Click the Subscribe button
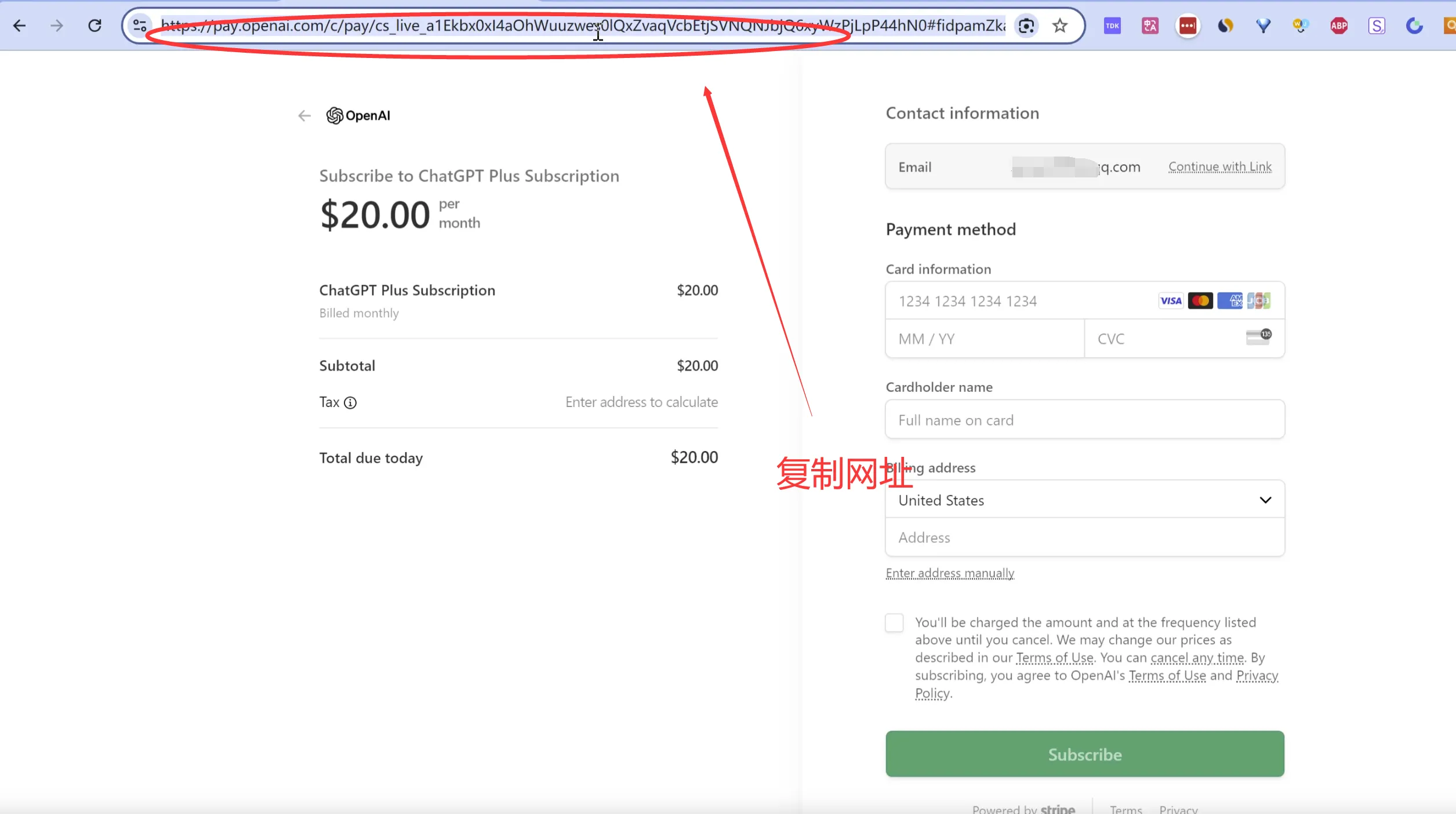The width and height of the screenshot is (1456, 814). pyautogui.click(x=1084, y=754)
